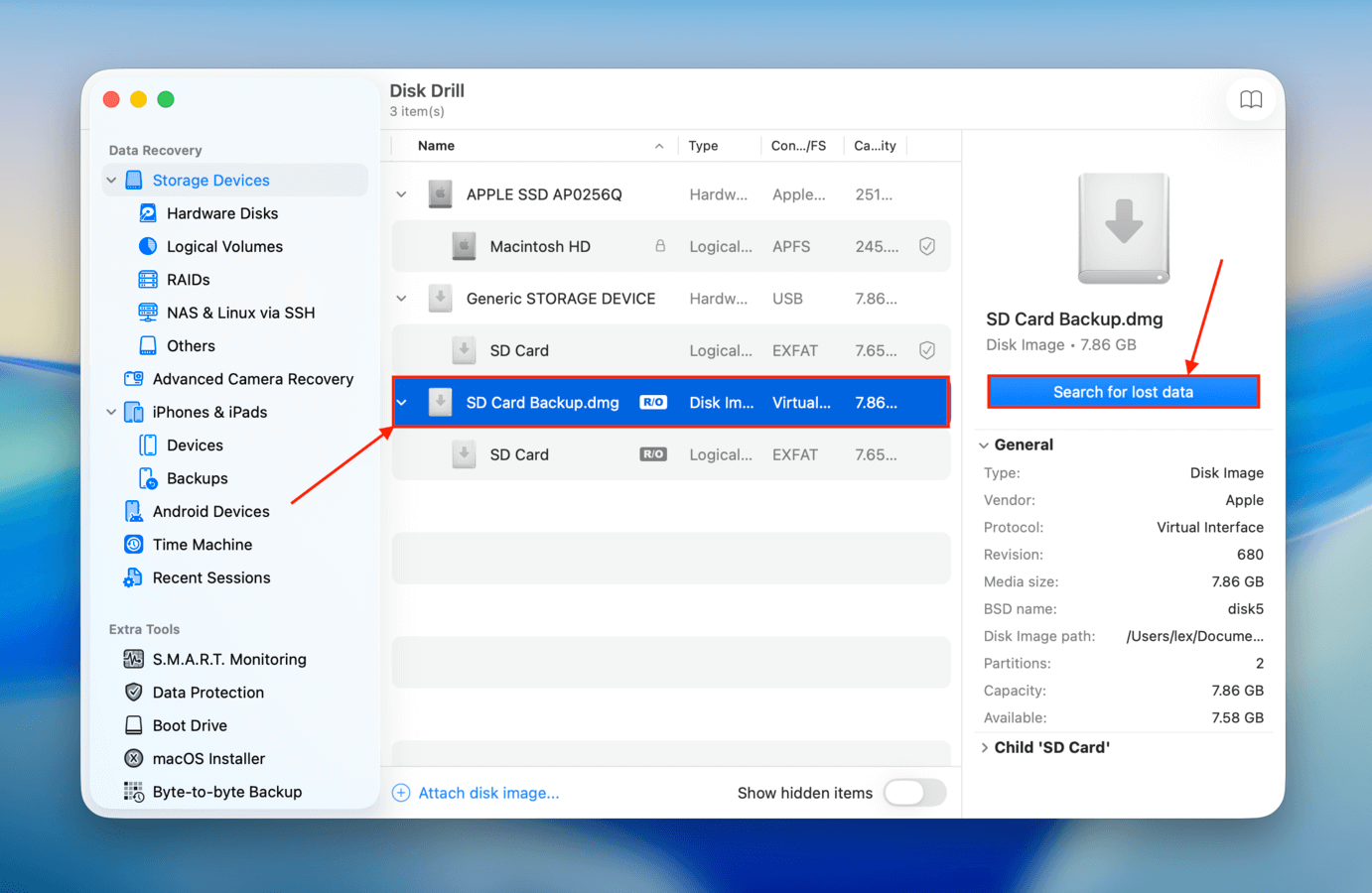Select the Time Machine icon
Screen dimensions: 1372x893
tap(133, 544)
